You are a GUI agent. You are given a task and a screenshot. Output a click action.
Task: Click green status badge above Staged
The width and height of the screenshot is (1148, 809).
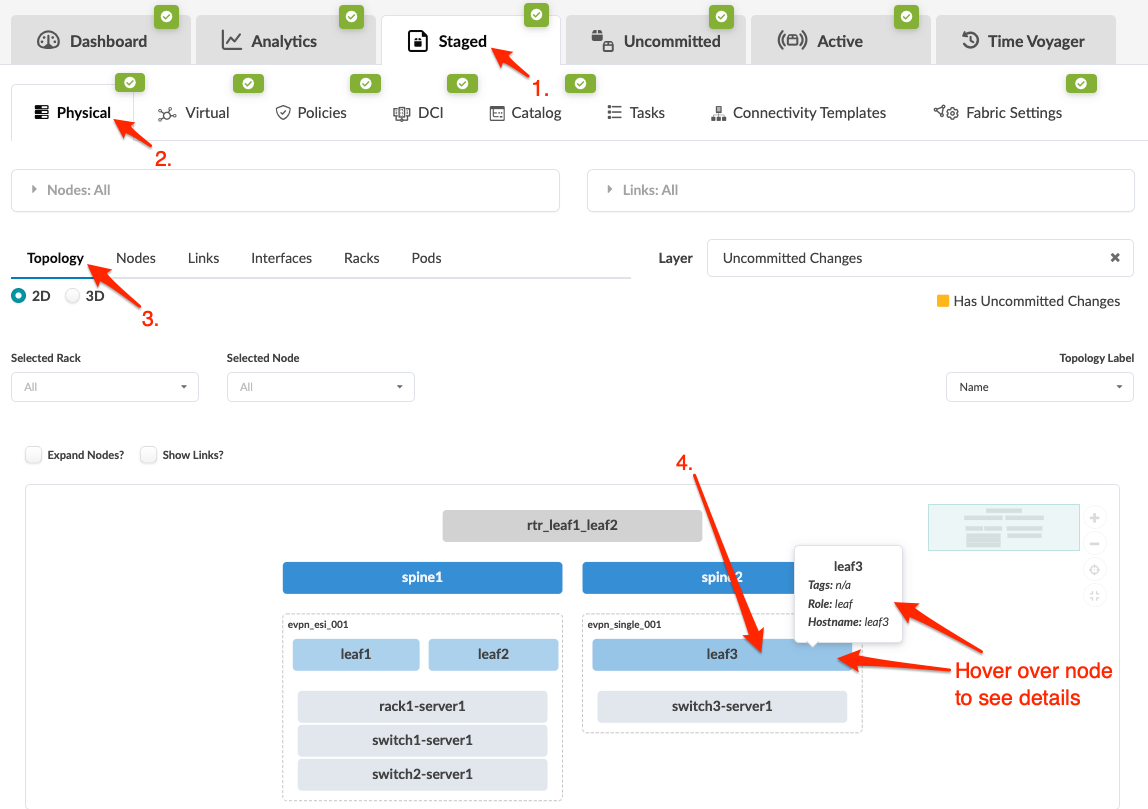(537, 15)
